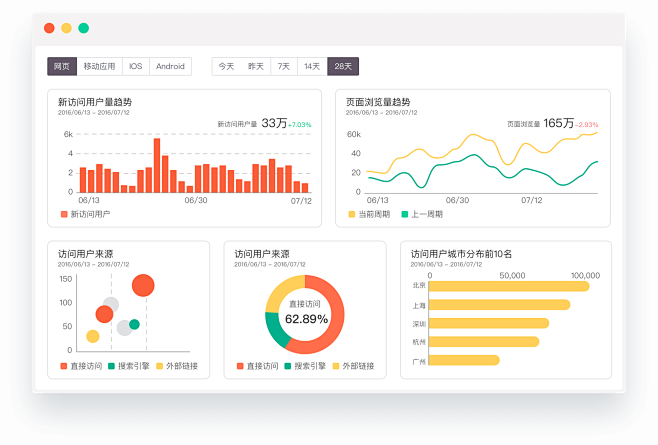Click the 06/30 label on bar chart axis
This screenshot has height=445, width=658.
click(196, 200)
